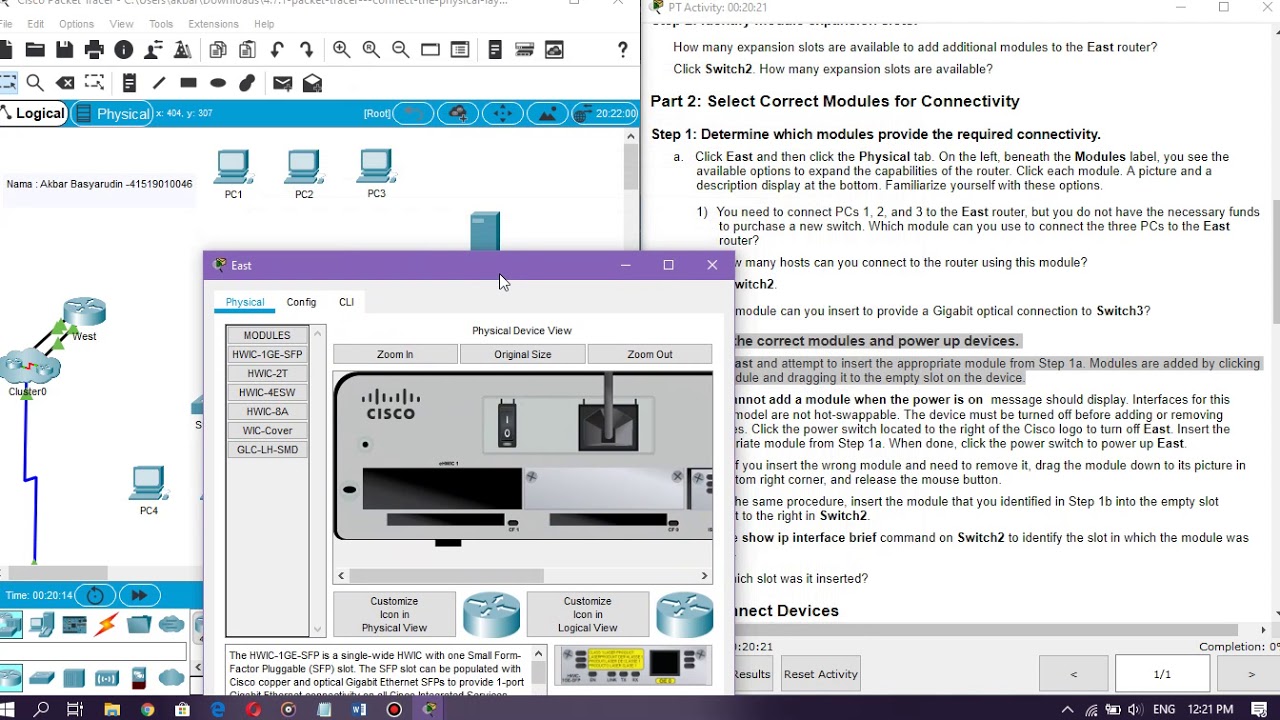The width and height of the screenshot is (1280, 720).
Task: Select the Draw Ellipse tool
Action: [218, 83]
